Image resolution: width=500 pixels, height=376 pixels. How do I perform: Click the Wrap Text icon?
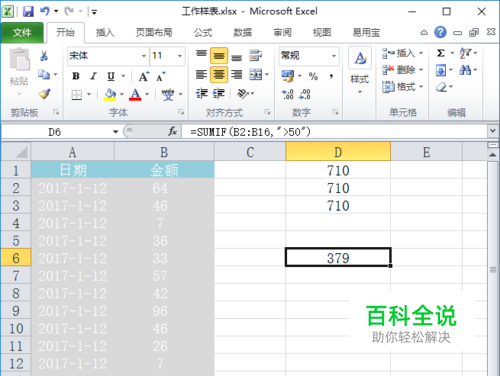coord(256,55)
